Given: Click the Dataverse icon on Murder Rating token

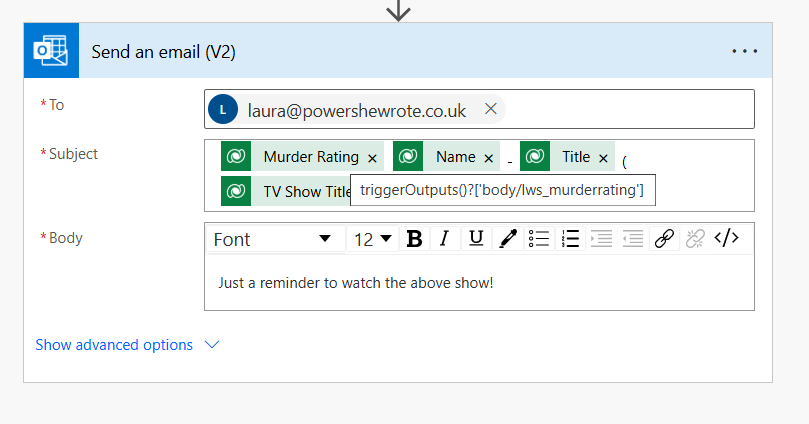Looking at the screenshot, I should coord(236,156).
